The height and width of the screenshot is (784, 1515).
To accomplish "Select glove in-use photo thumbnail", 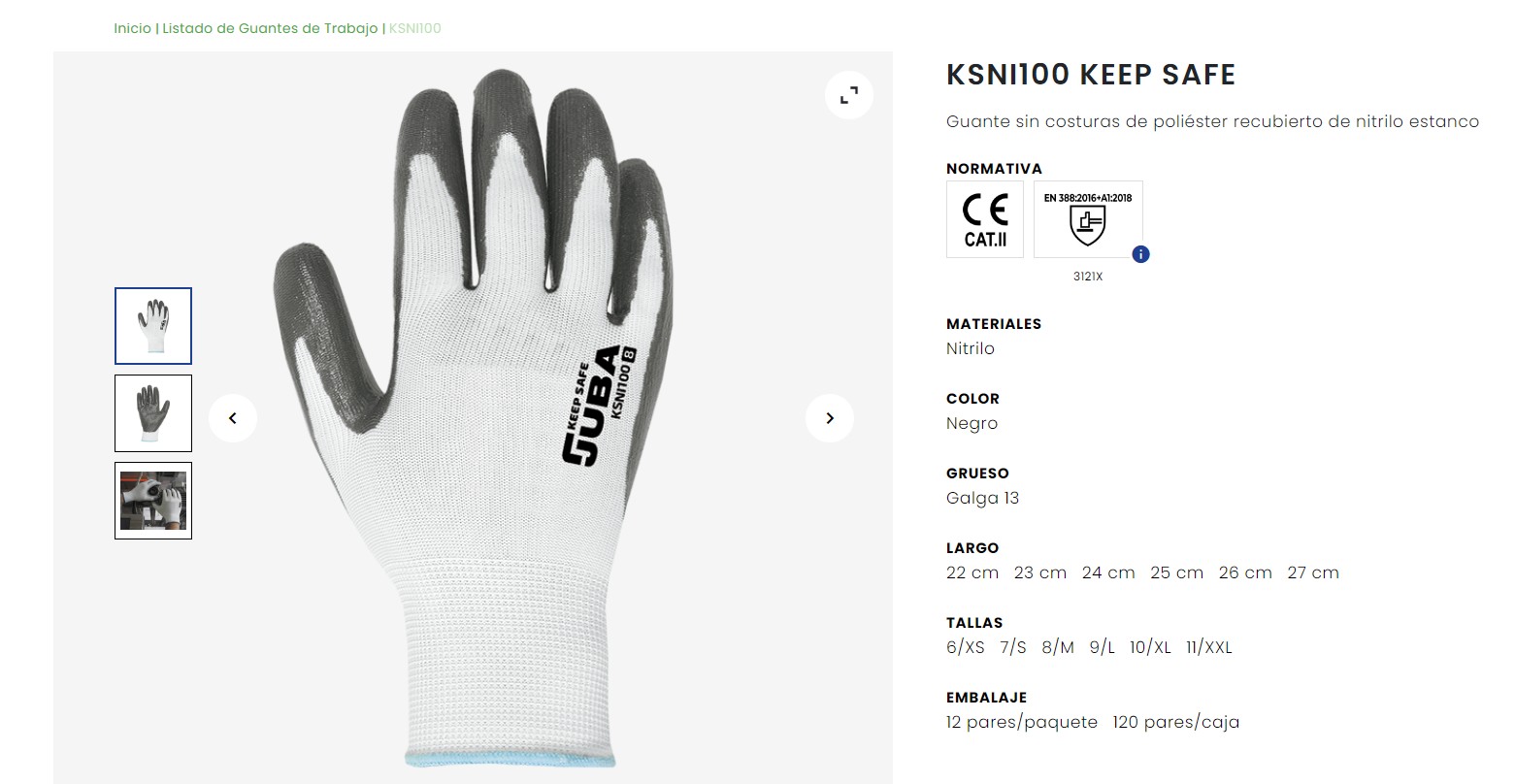I will 153,501.
